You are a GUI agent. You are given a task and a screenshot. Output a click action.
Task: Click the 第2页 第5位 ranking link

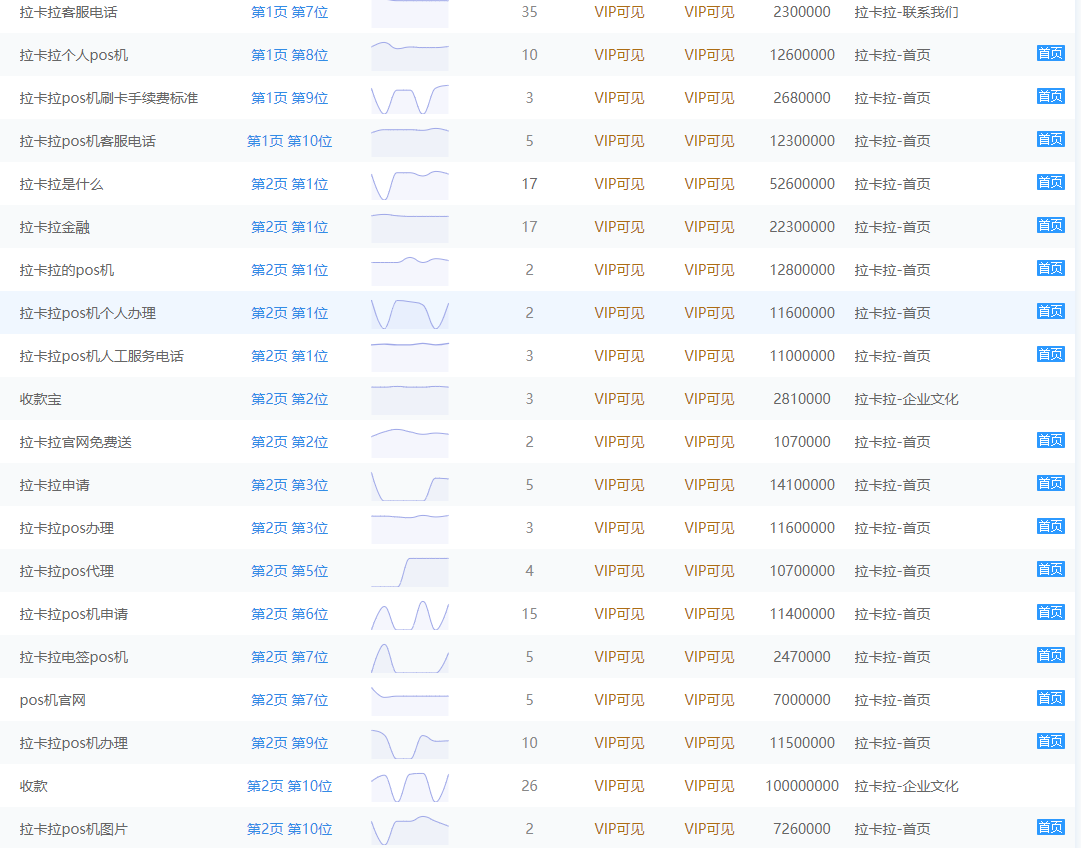tap(290, 571)
